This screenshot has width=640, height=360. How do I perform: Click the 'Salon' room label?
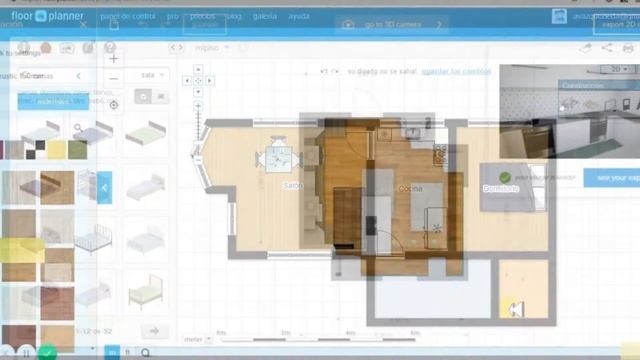(x=293, y=186)
